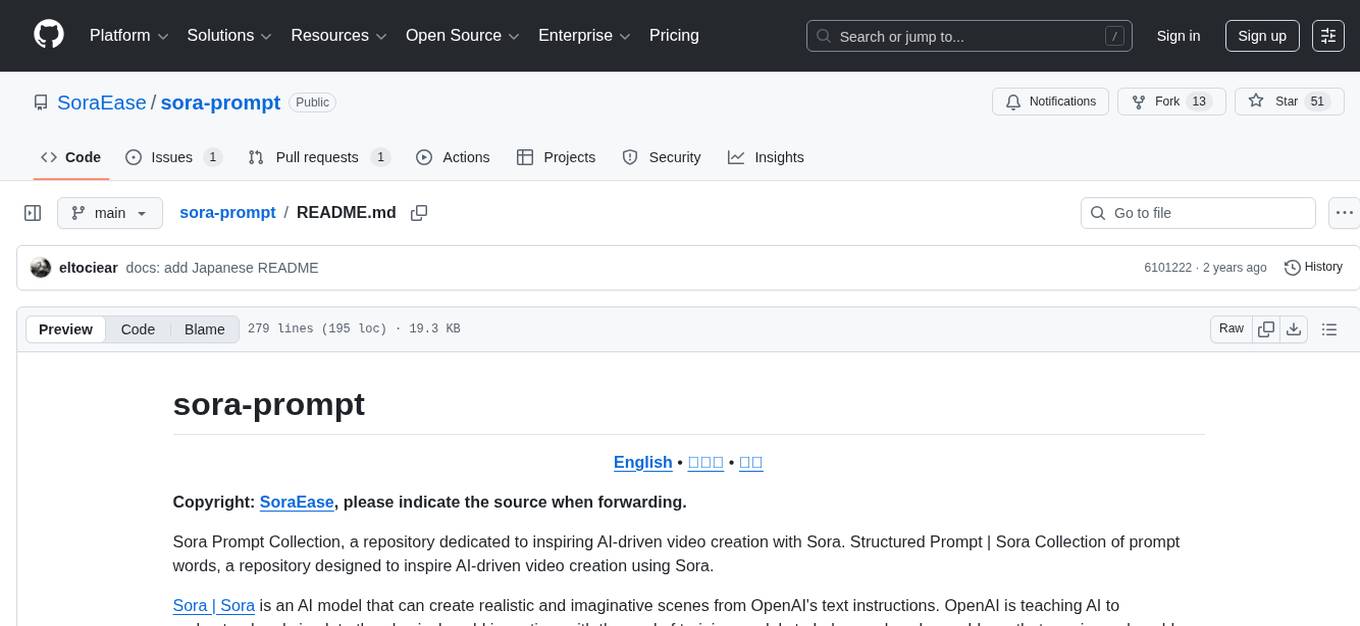Open the Pull requests section
This screenshot has width=1360, height=626.
click(x=317, y=157)
